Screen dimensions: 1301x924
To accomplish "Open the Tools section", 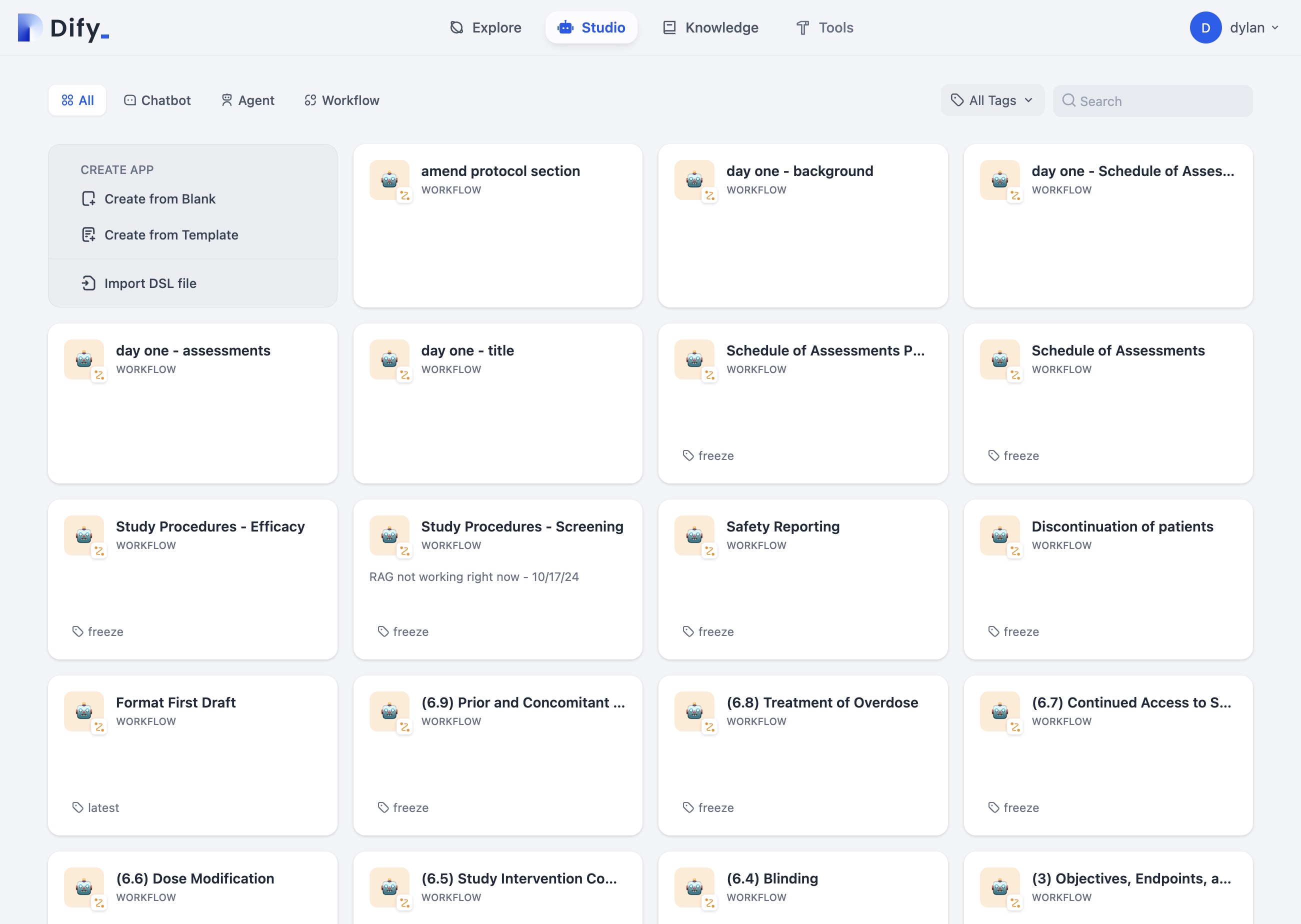I will tap(824, 27).
